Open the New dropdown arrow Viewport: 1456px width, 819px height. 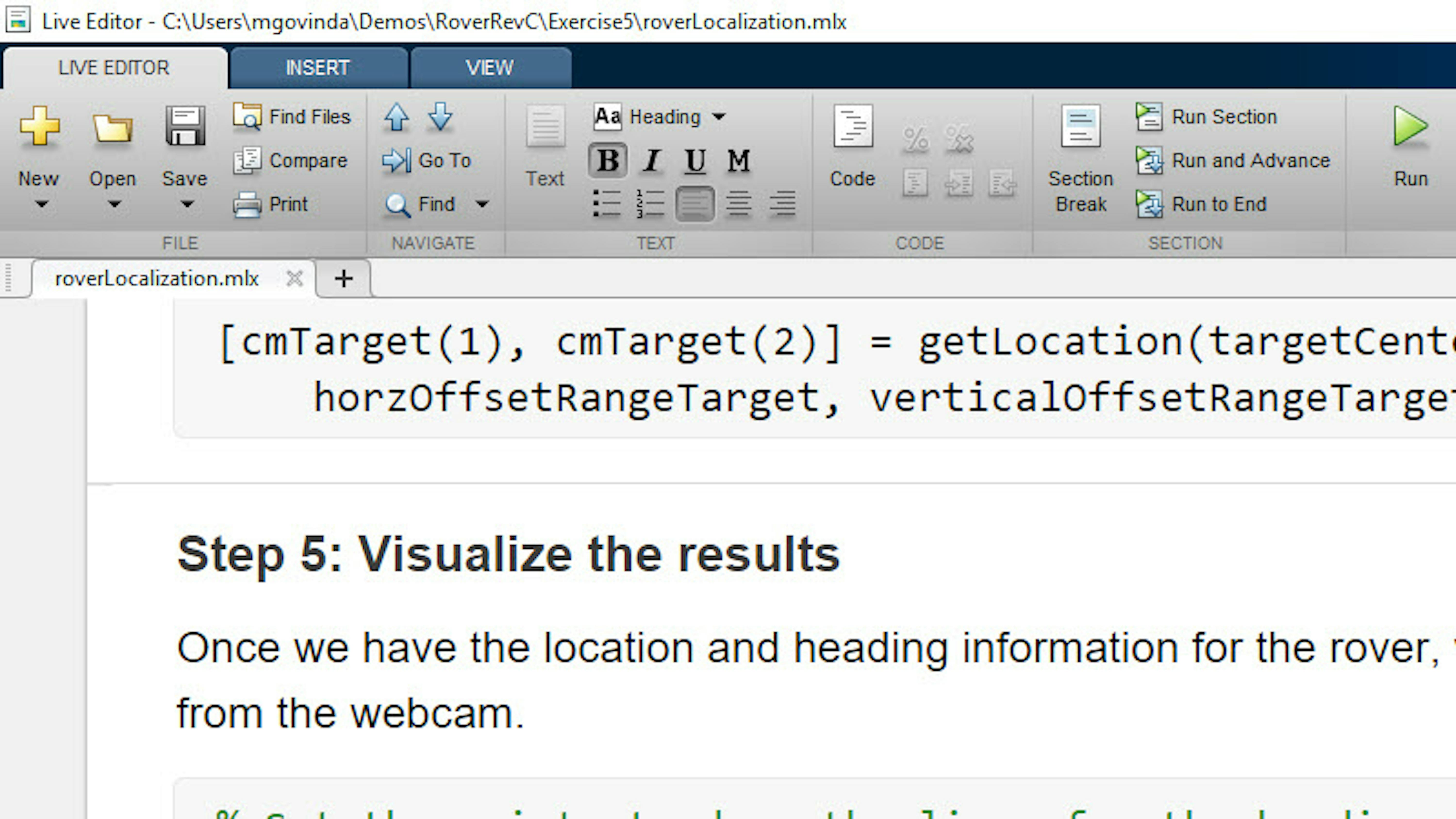point(41,204)
